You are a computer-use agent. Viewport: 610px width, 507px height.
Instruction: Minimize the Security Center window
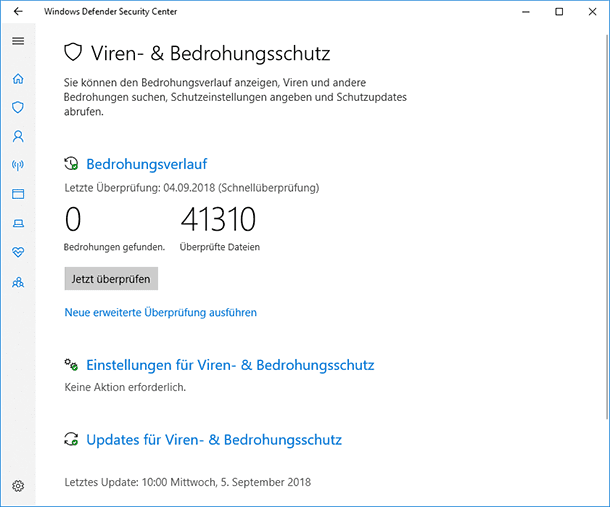point(526,12)
